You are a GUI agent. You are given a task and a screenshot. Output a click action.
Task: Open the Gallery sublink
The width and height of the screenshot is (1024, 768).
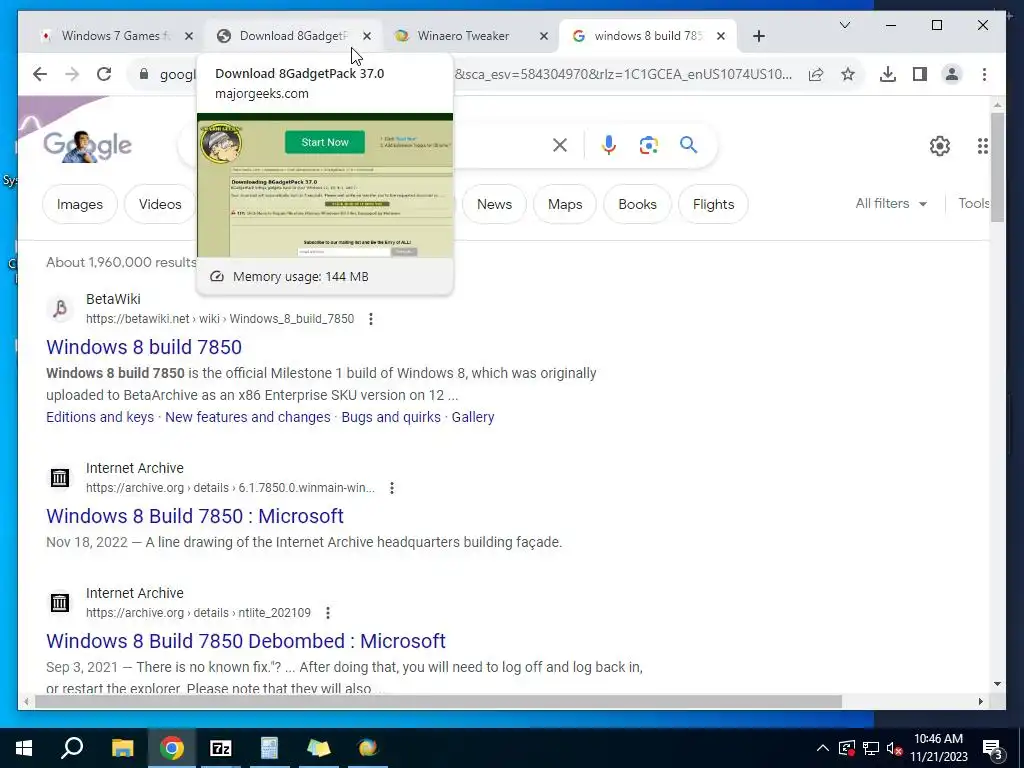coord(473,417)
